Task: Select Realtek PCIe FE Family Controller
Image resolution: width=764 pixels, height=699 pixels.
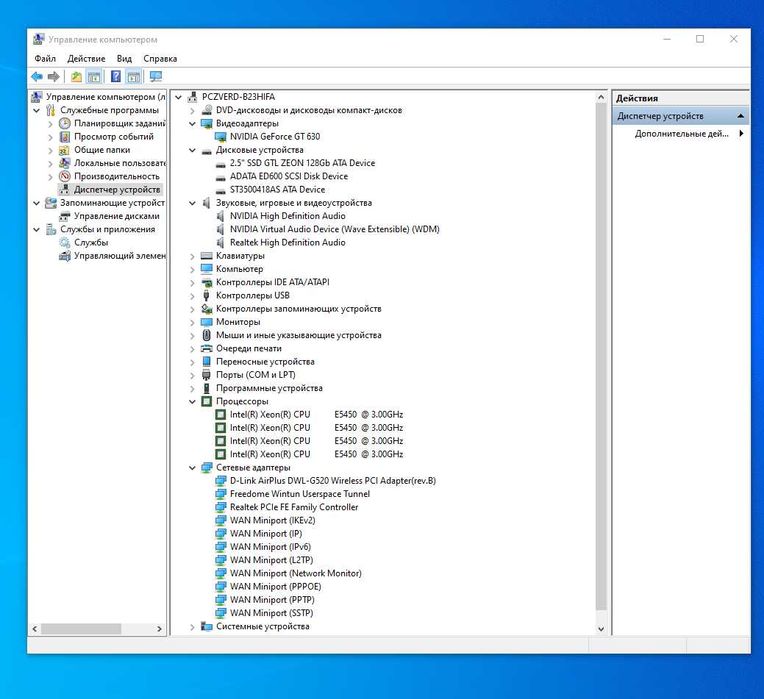Action: [294, 507]
